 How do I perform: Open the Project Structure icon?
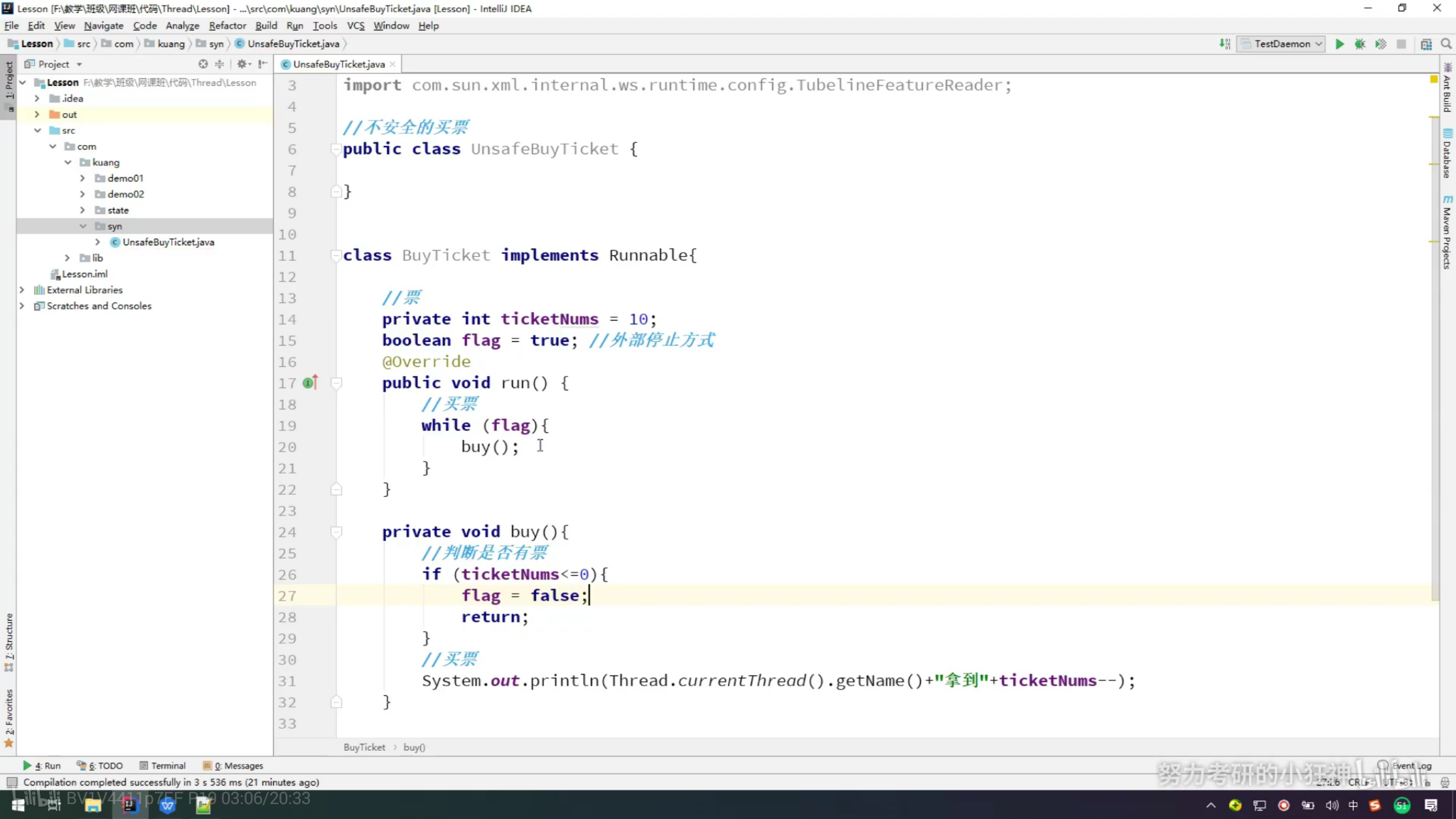point(1426,44)
